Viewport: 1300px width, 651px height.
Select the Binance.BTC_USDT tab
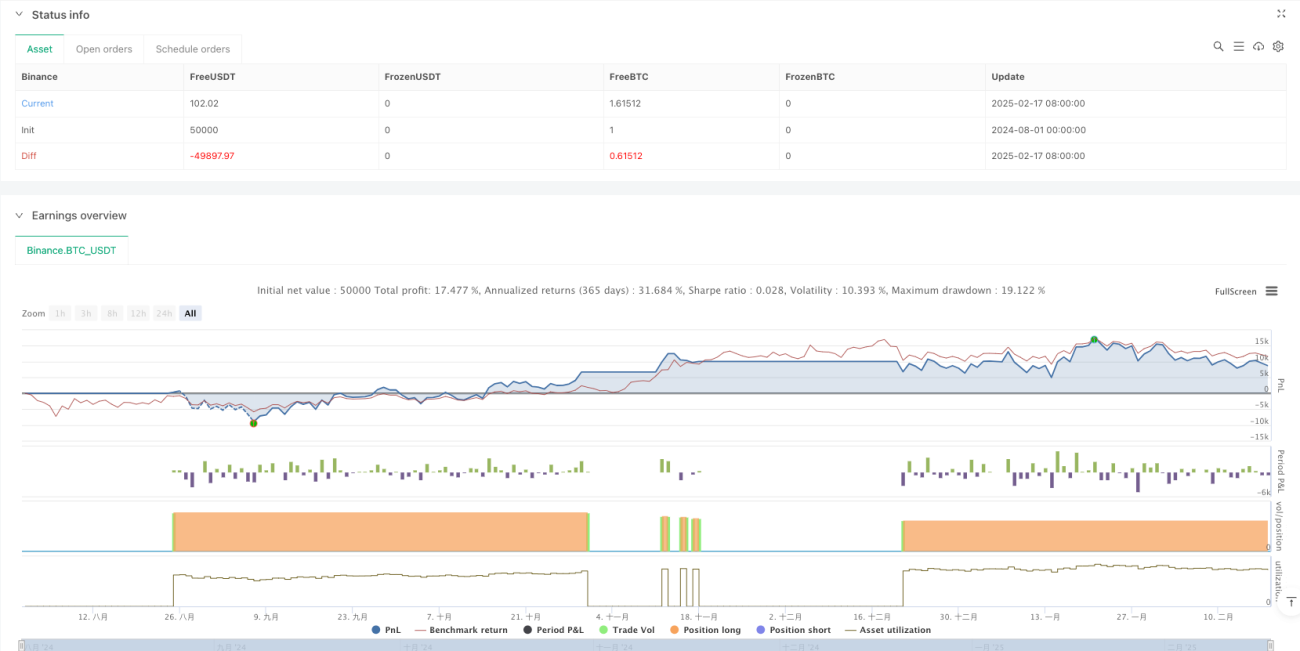72,250
